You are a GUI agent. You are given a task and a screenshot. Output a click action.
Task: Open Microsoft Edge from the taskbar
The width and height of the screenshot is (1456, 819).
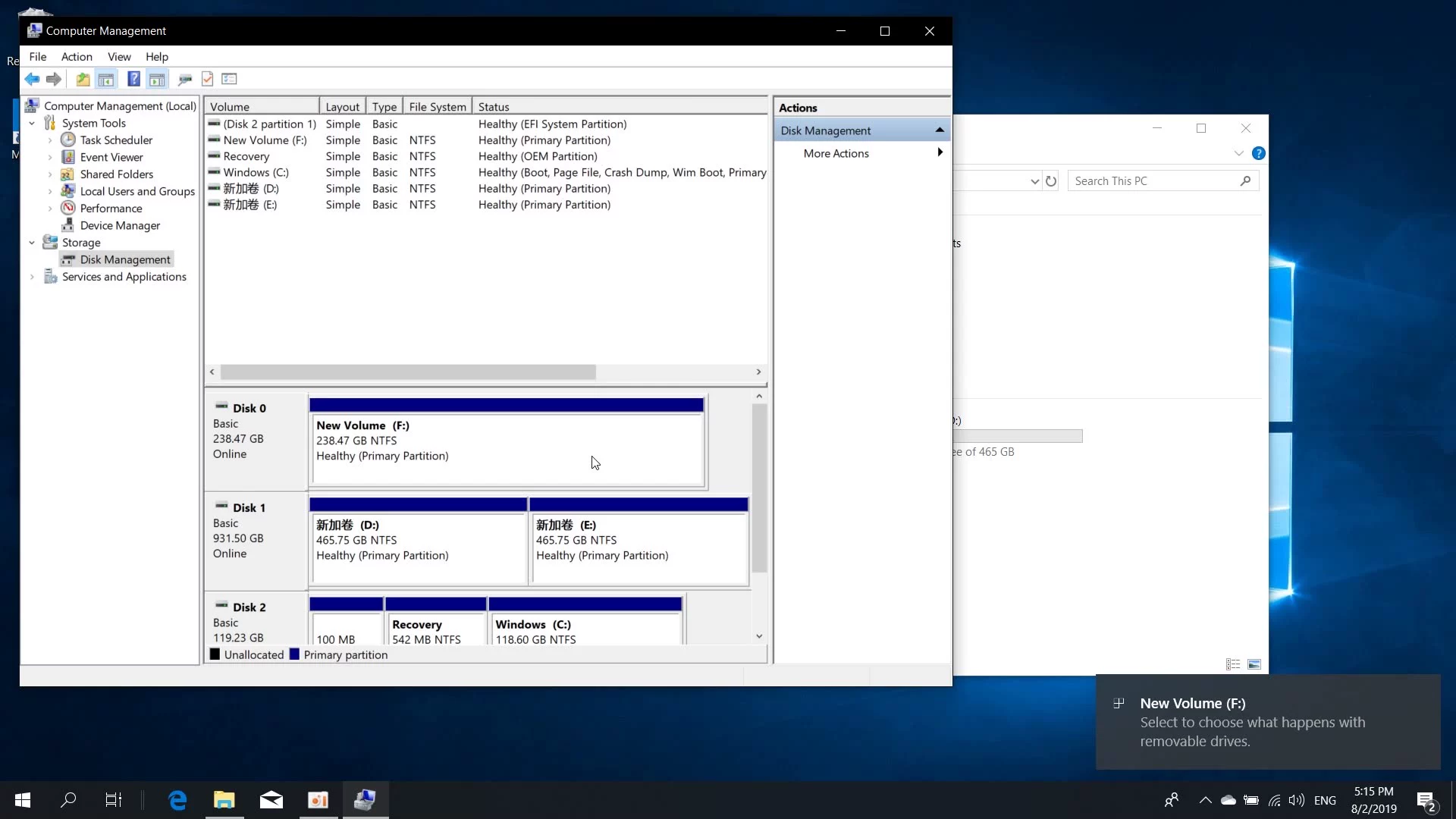click(x=177, y=800)
